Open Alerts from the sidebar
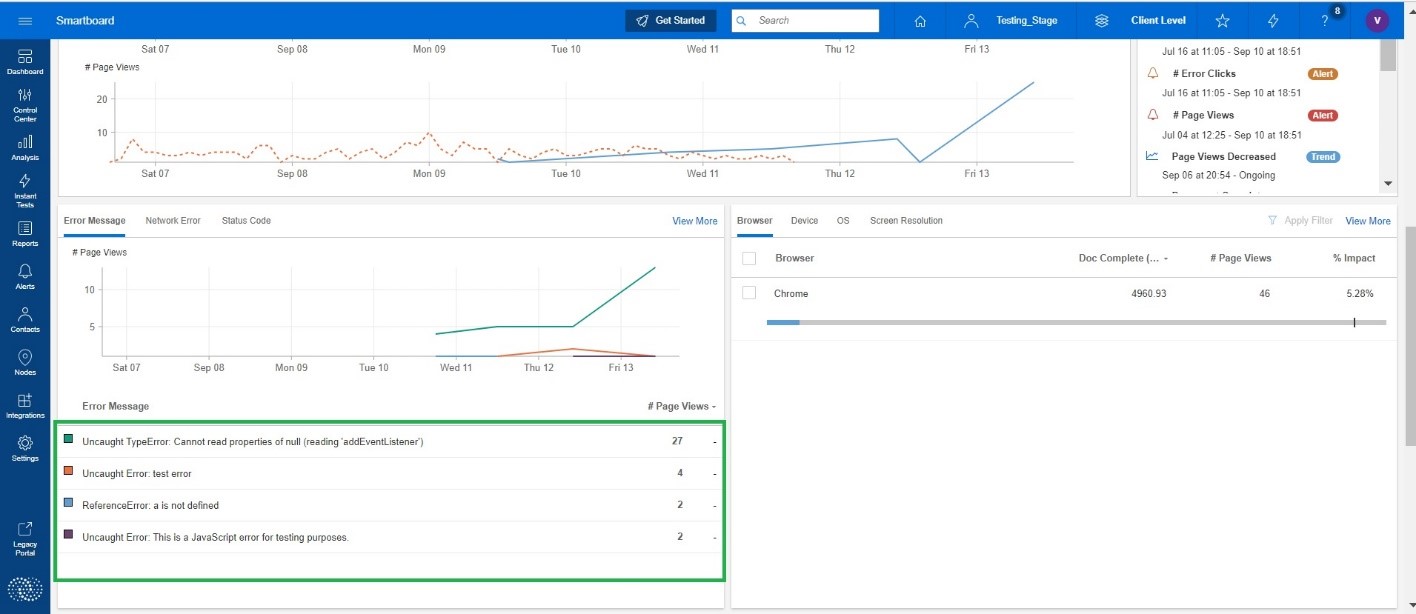Viewport: 1416px width, 614px height. tap(25, 277)
